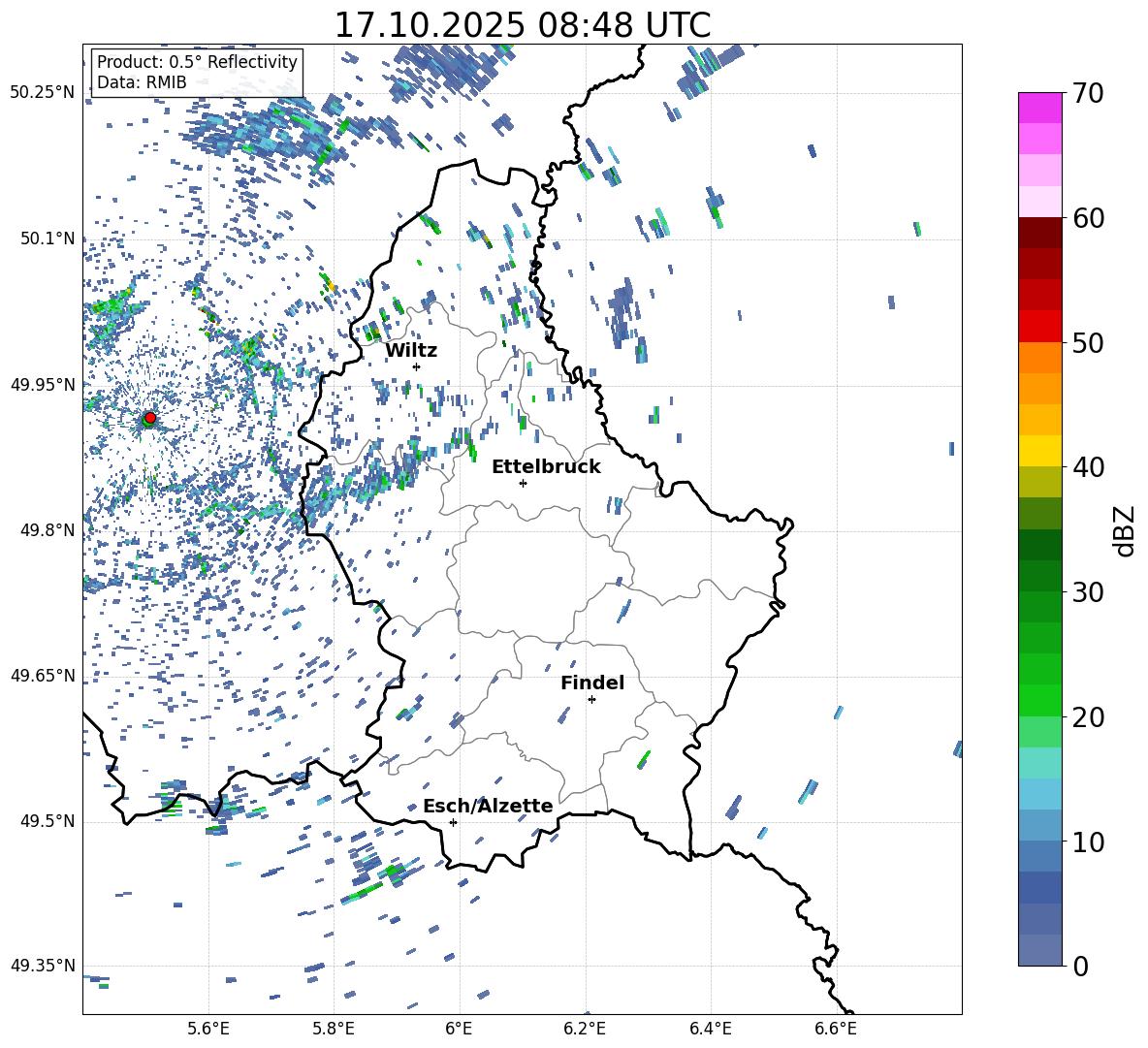This screenshot has height=1048, width=1148.
Task: Click the 49.5°N latitude label
Action: point(47,821)
